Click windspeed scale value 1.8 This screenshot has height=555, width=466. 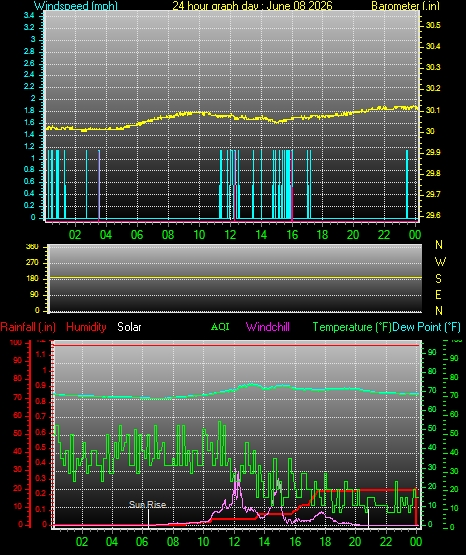[29, 110]
